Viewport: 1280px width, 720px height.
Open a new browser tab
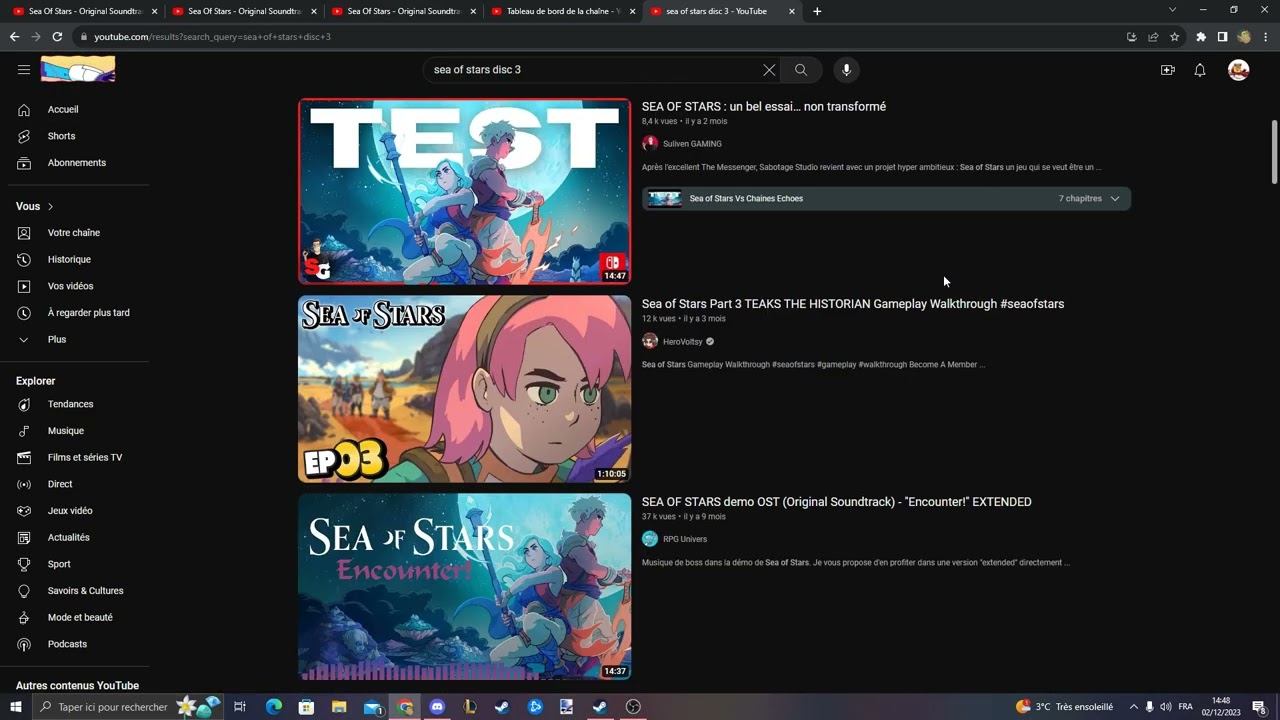[817, 11]
